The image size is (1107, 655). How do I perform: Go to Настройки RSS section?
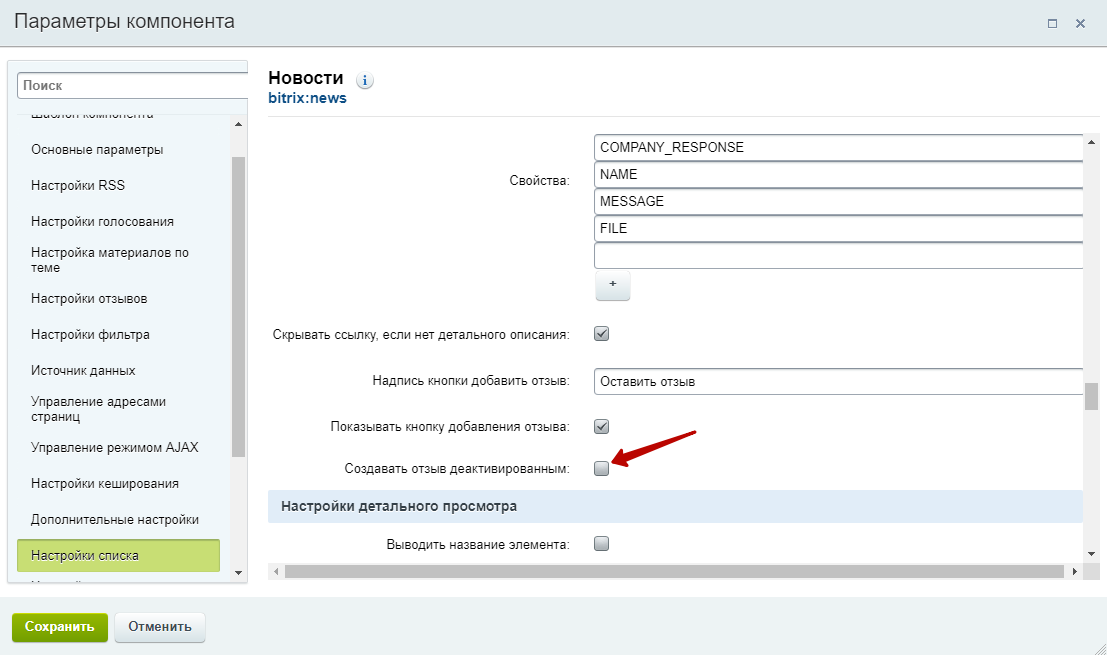point(78,186)
